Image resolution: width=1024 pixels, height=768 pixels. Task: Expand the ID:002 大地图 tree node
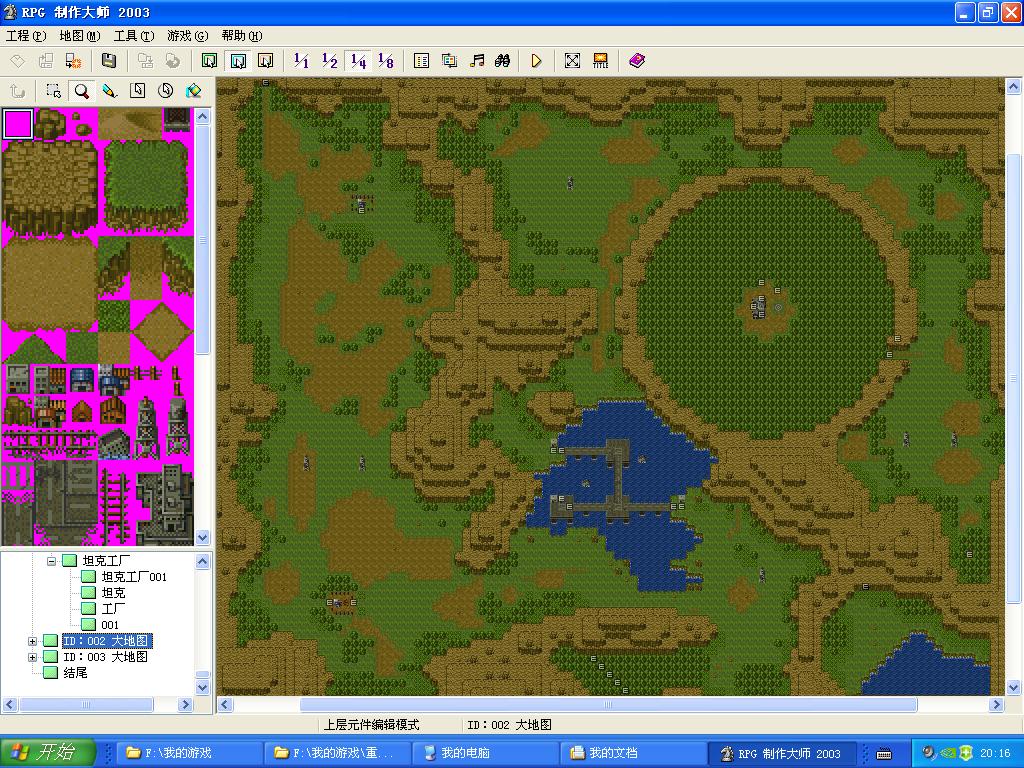coord(32,641)
